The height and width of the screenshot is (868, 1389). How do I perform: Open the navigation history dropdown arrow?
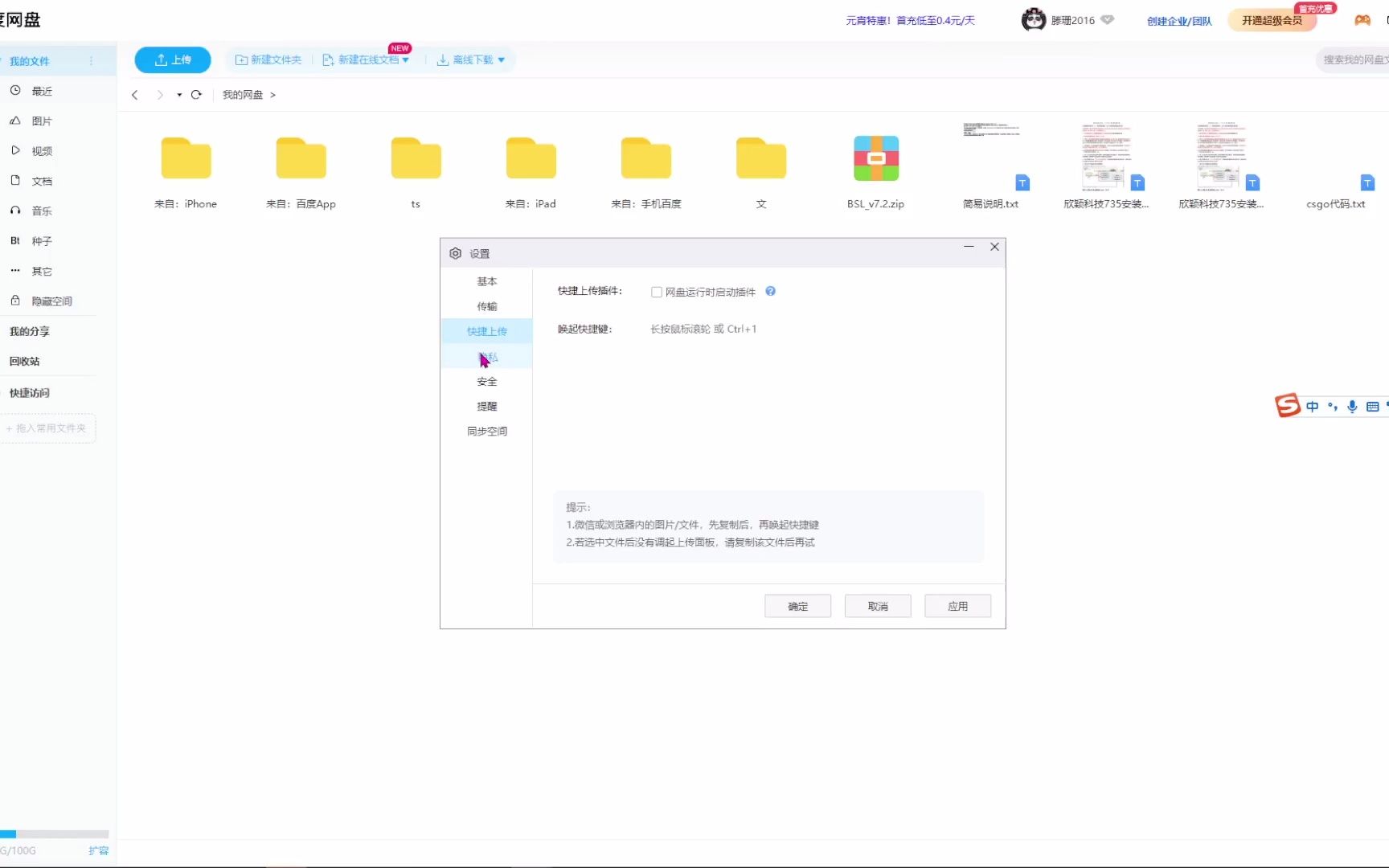tap(179, 95)
